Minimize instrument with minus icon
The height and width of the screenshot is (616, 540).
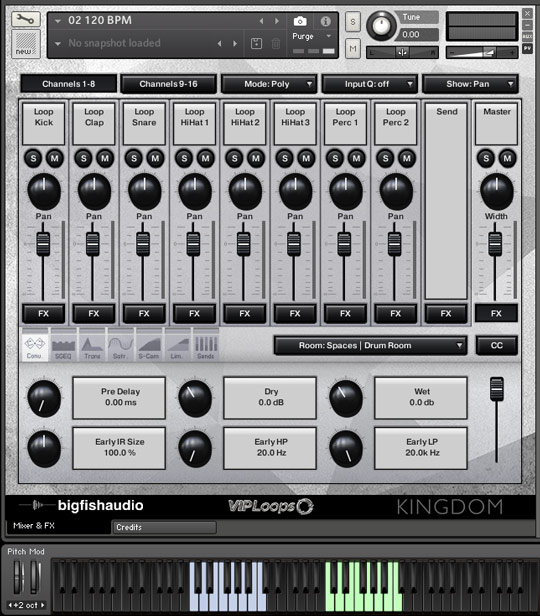coord(527,25)
